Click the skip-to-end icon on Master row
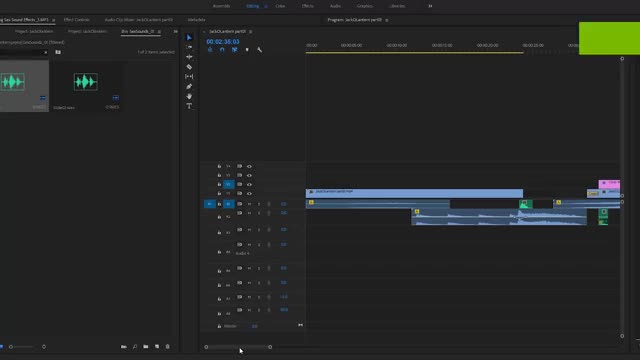This screenshot has width=640, height=360. 300,325
